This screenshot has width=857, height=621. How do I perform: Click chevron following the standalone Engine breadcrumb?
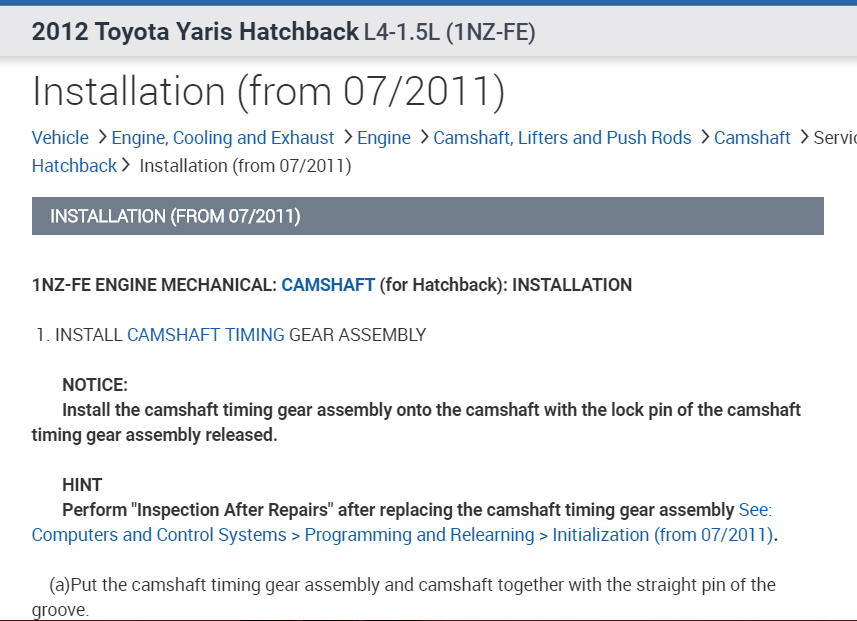(422, 138)
